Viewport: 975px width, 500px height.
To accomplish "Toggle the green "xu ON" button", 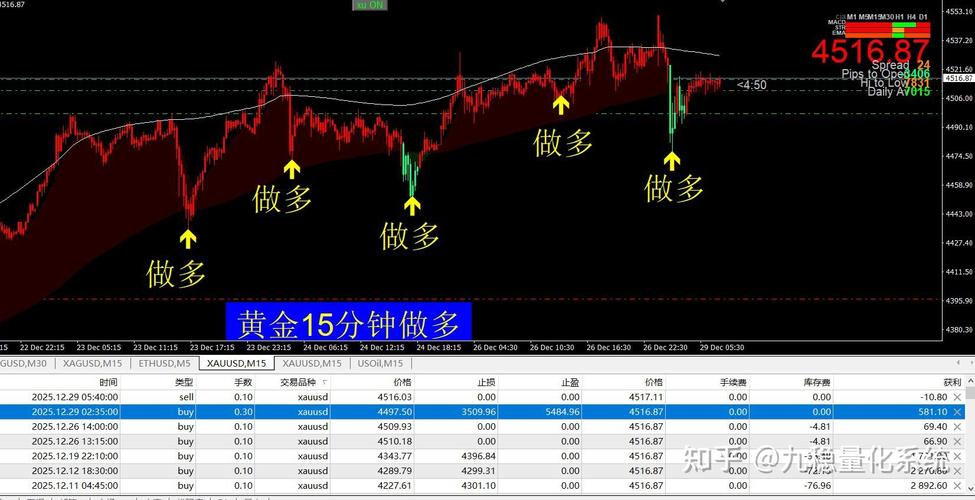I will tap(369, 5).
